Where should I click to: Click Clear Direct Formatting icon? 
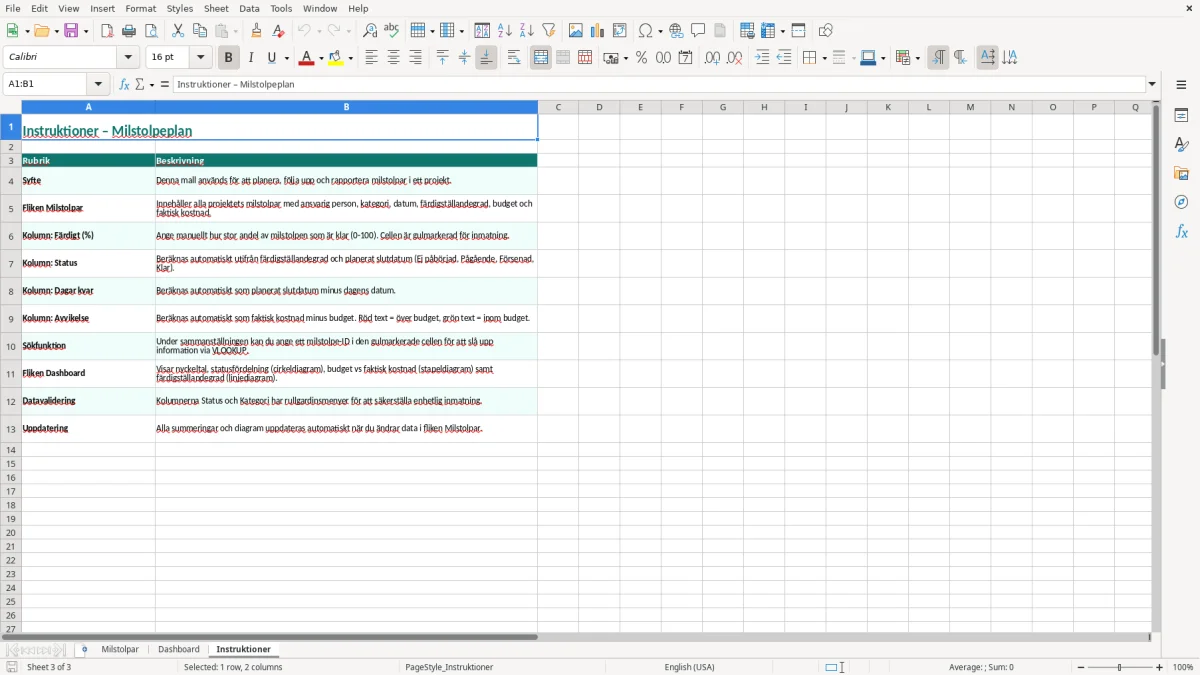tap(278, 31)
